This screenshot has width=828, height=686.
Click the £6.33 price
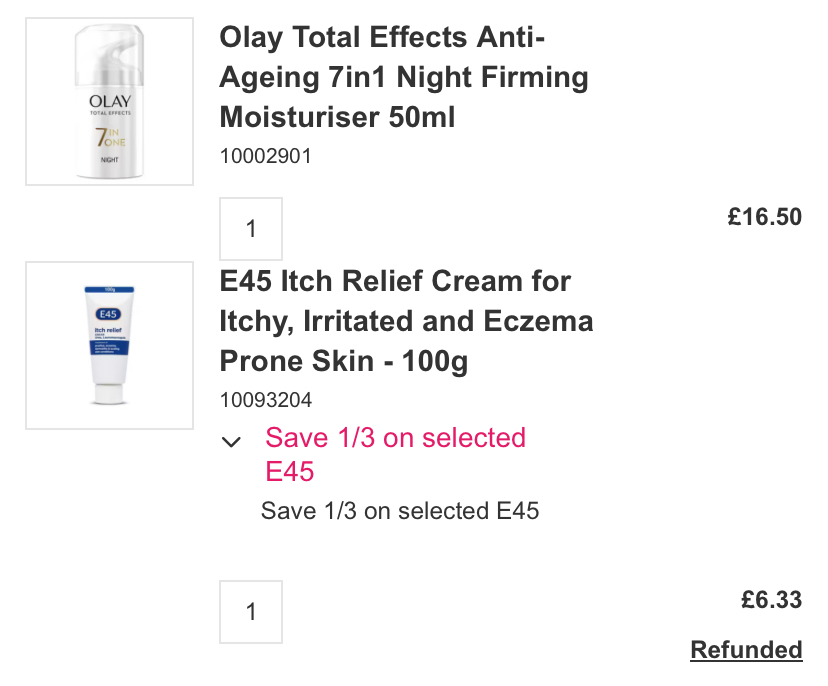(x=771, y=599)
